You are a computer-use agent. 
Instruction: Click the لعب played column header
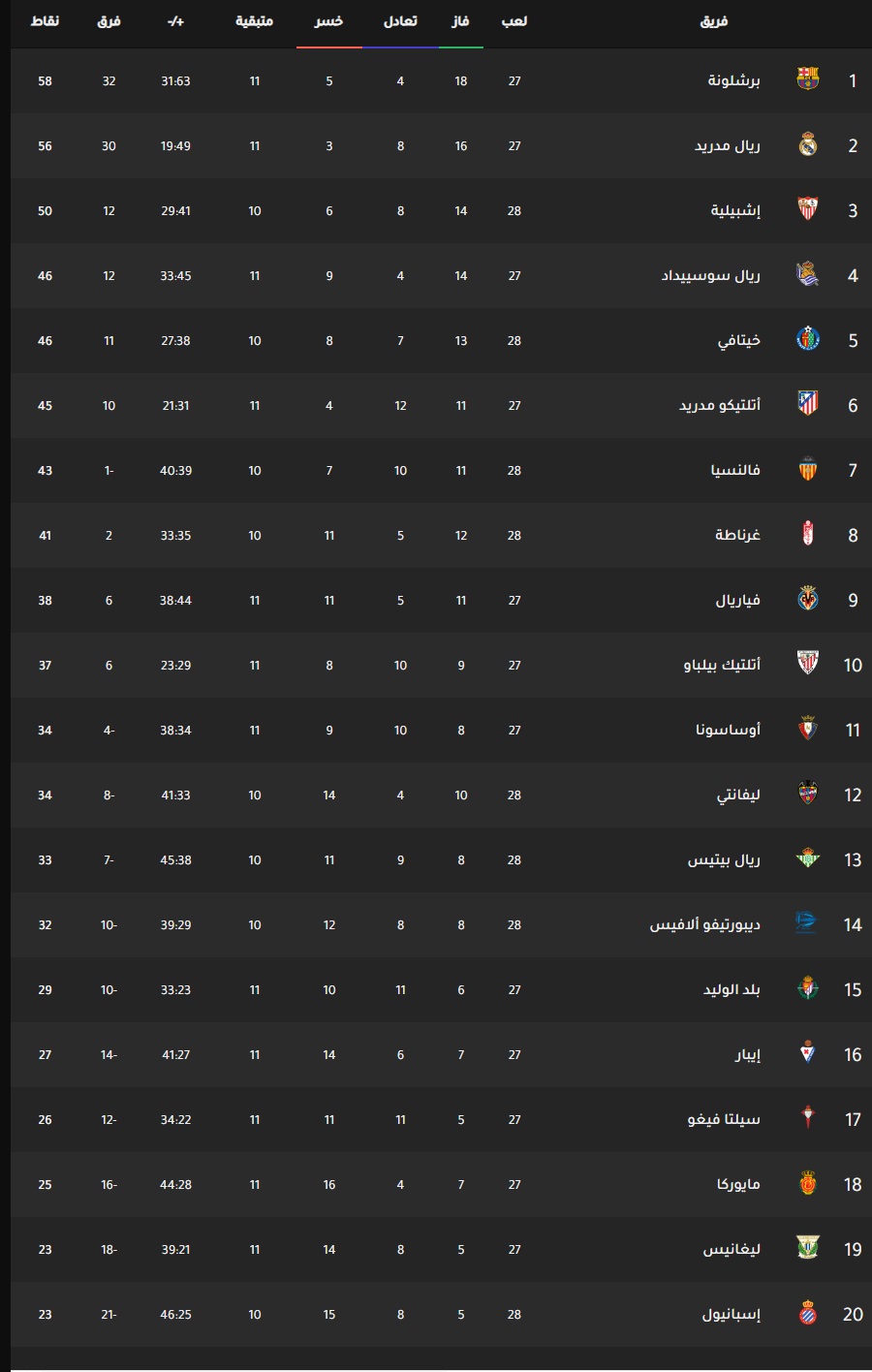[x=514, y=21]
